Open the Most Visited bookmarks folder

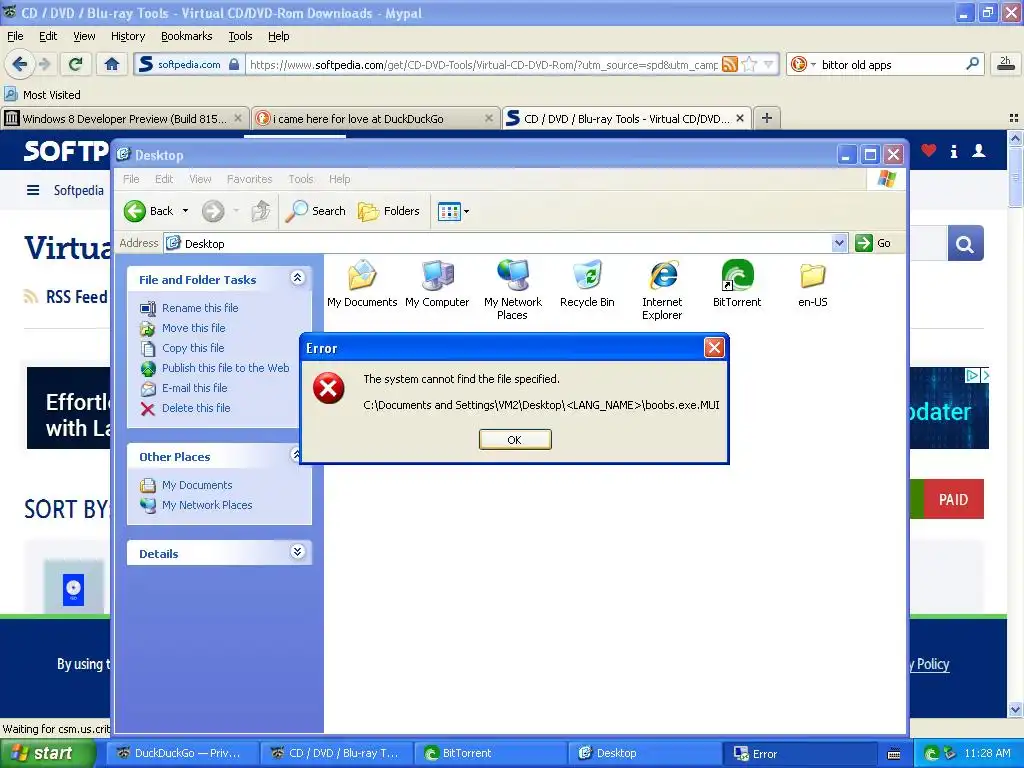coord(42,95)
